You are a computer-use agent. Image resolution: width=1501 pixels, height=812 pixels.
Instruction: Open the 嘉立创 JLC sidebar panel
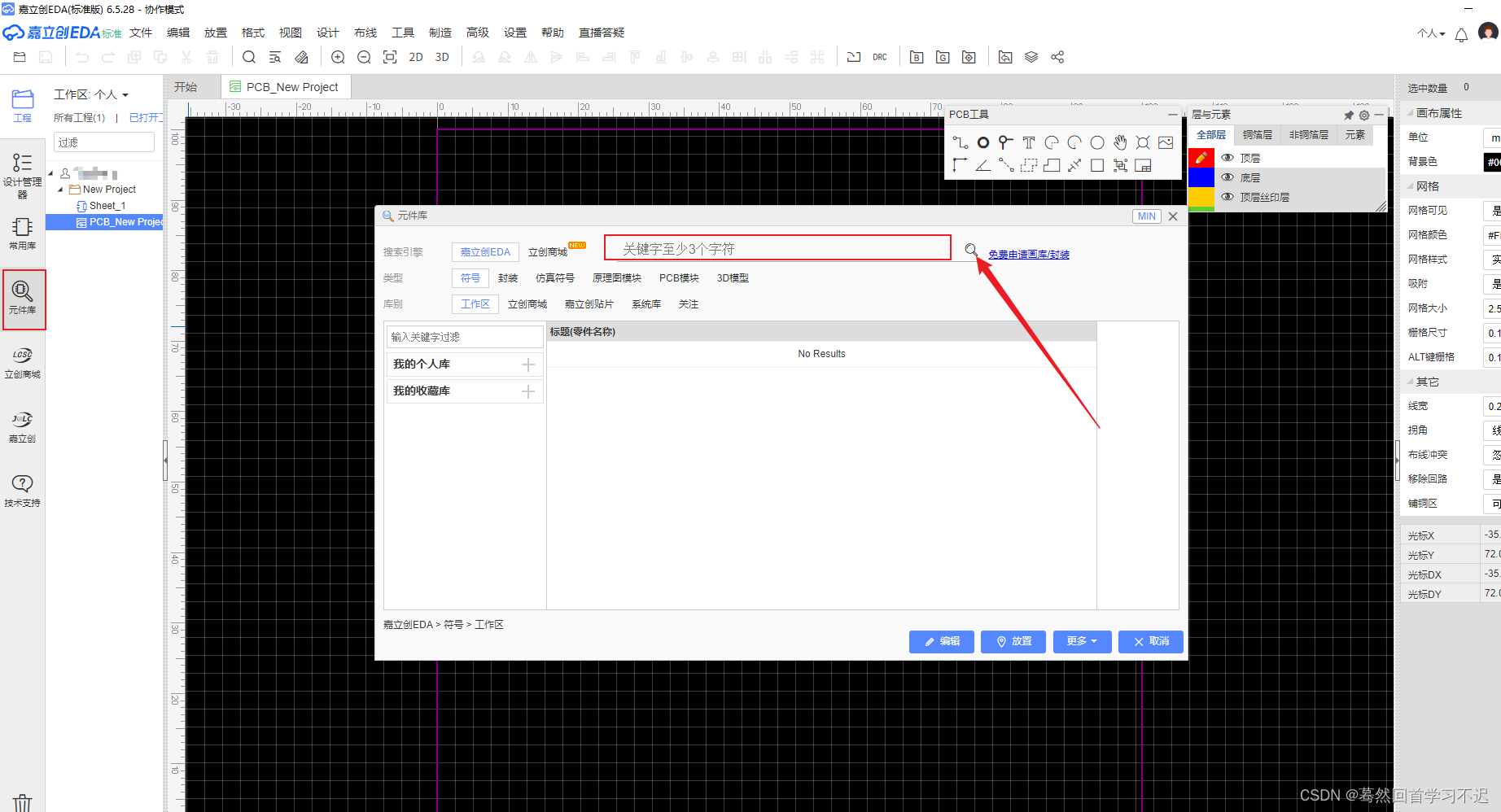tap(23, 427)
